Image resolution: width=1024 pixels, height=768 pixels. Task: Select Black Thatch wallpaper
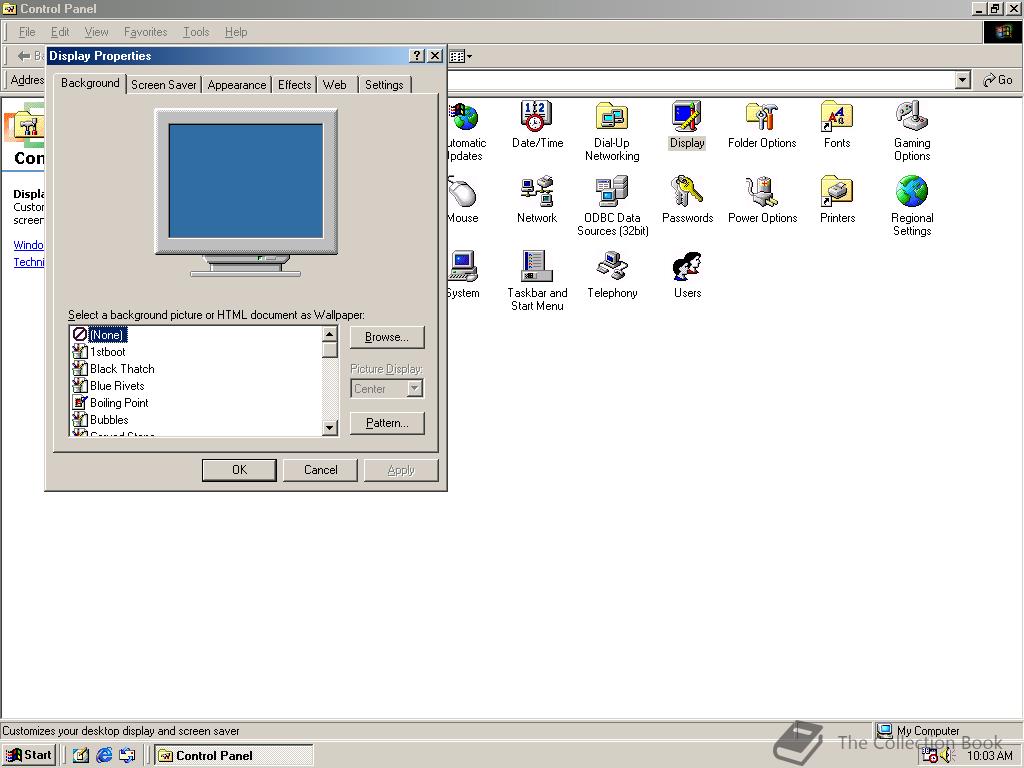click(x=114, y=368)
